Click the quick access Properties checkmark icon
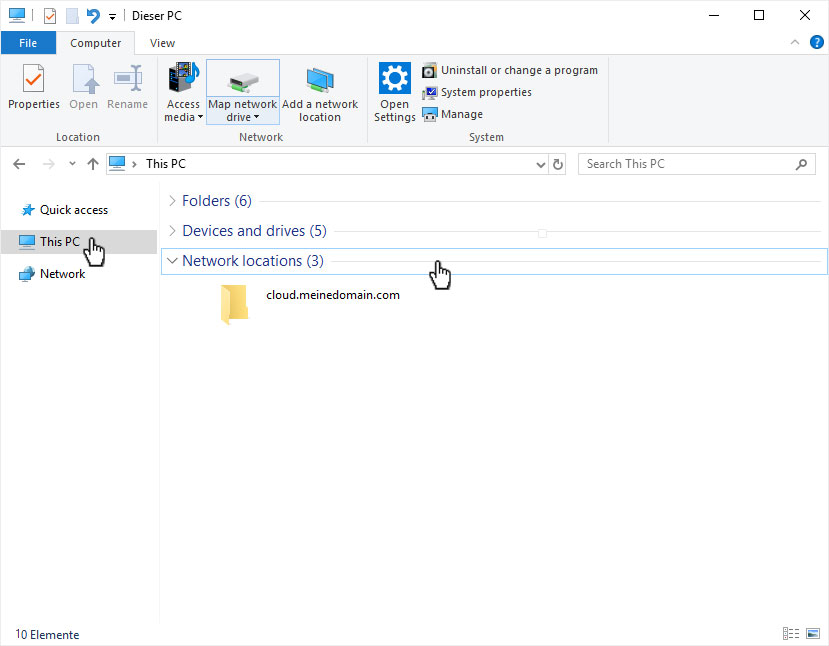Viewport: 829px width, 646px height. 50,16
